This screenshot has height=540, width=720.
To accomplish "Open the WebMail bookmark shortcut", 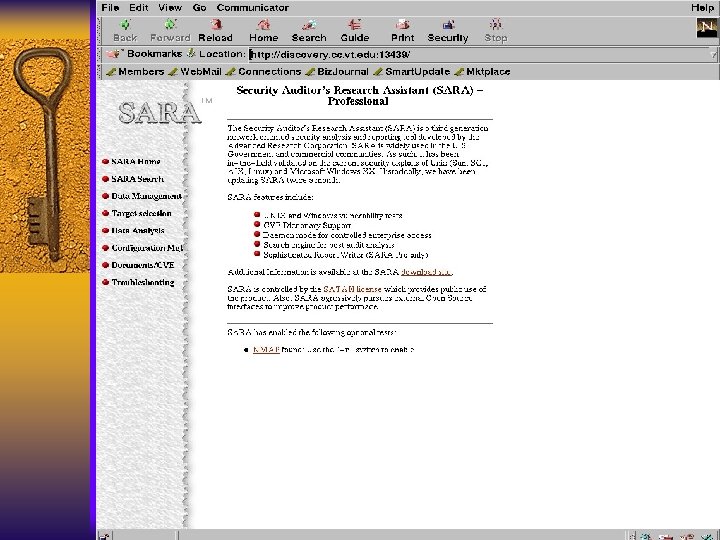I will click(195, 72).
